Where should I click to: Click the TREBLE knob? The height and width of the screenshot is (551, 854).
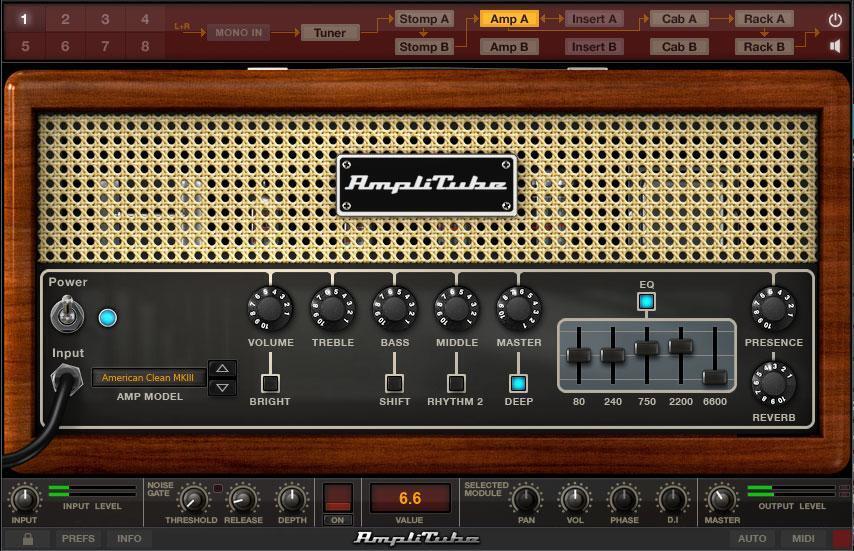point(333,309)
